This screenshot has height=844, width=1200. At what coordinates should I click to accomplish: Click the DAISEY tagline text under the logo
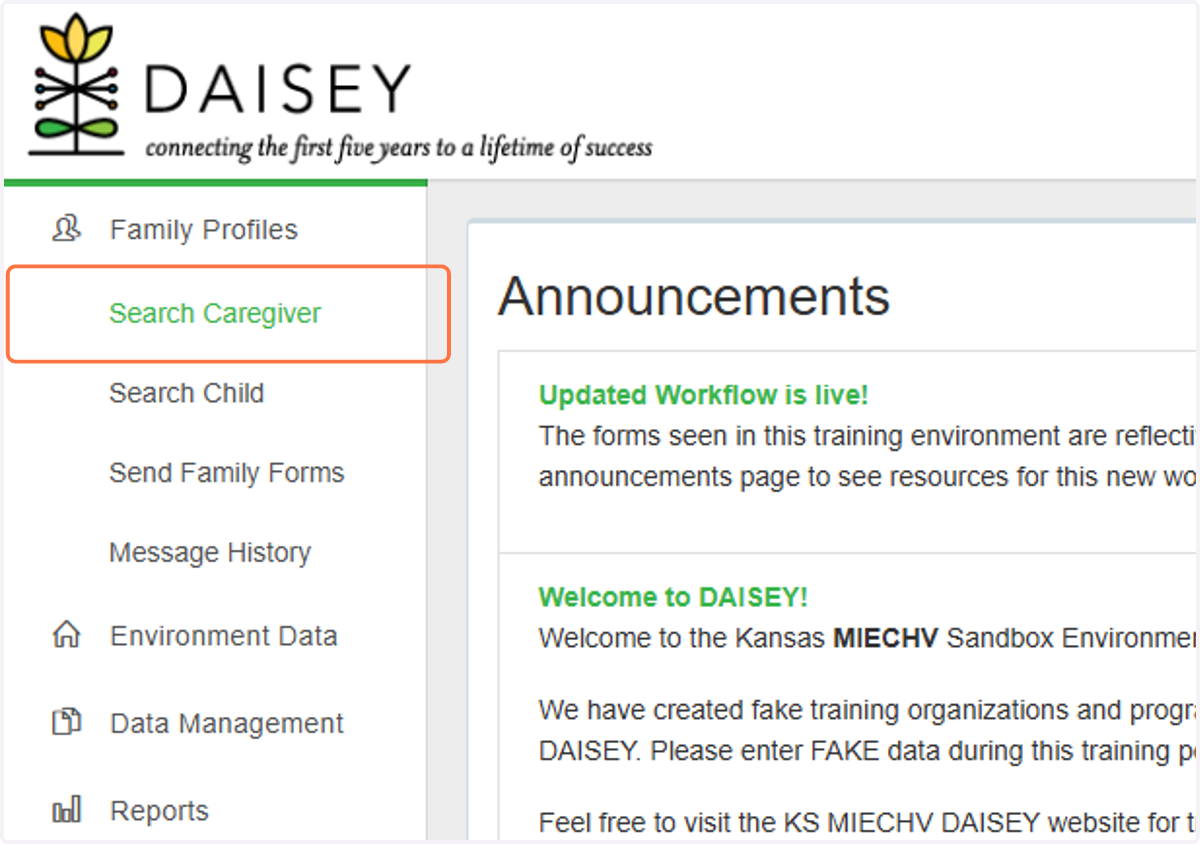click(x=399, y=149)
